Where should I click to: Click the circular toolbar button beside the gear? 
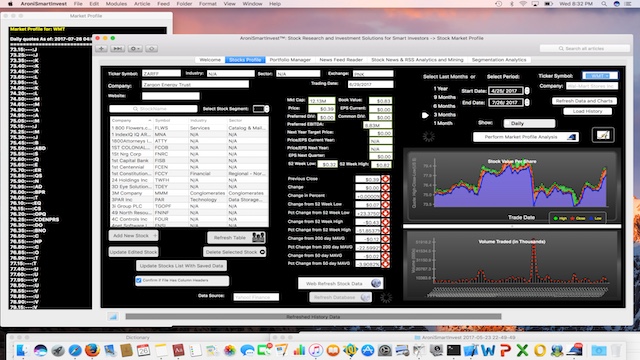[x=151, y=49]
